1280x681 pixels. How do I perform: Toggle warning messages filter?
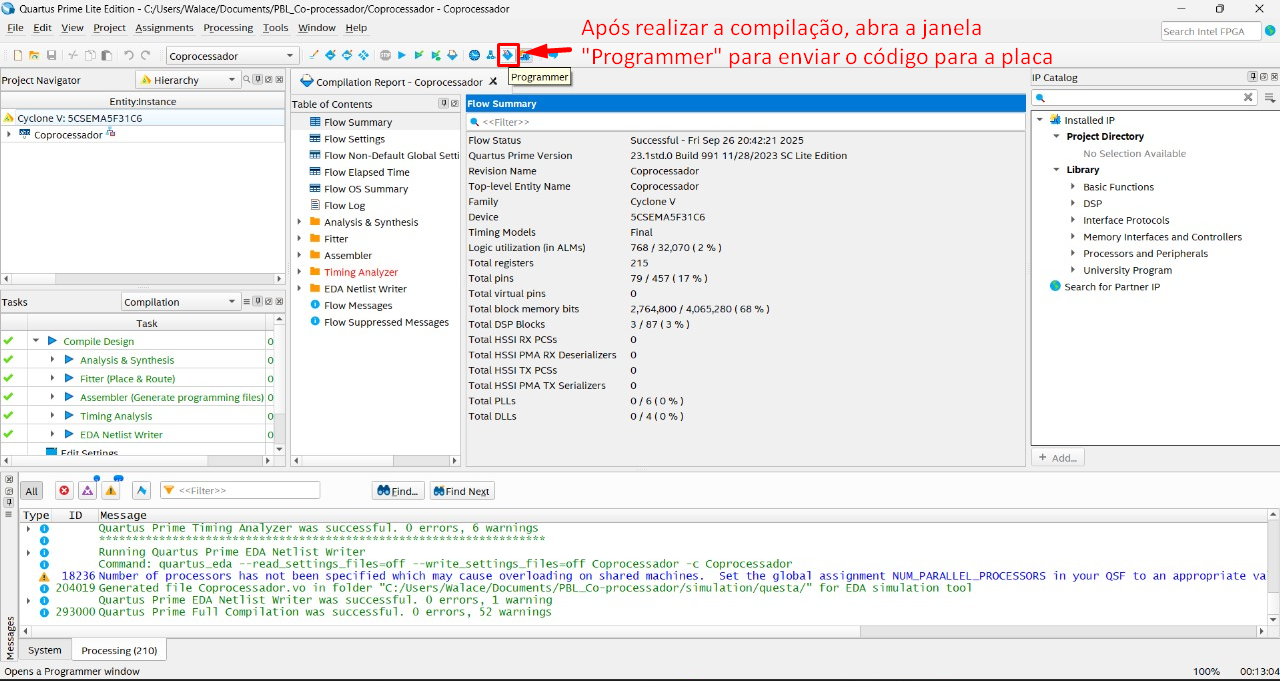click(110, 491)
